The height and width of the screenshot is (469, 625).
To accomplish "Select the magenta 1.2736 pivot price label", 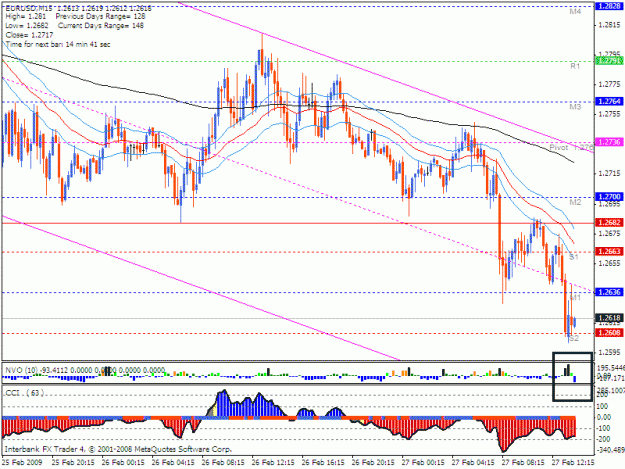I will 609,142.
